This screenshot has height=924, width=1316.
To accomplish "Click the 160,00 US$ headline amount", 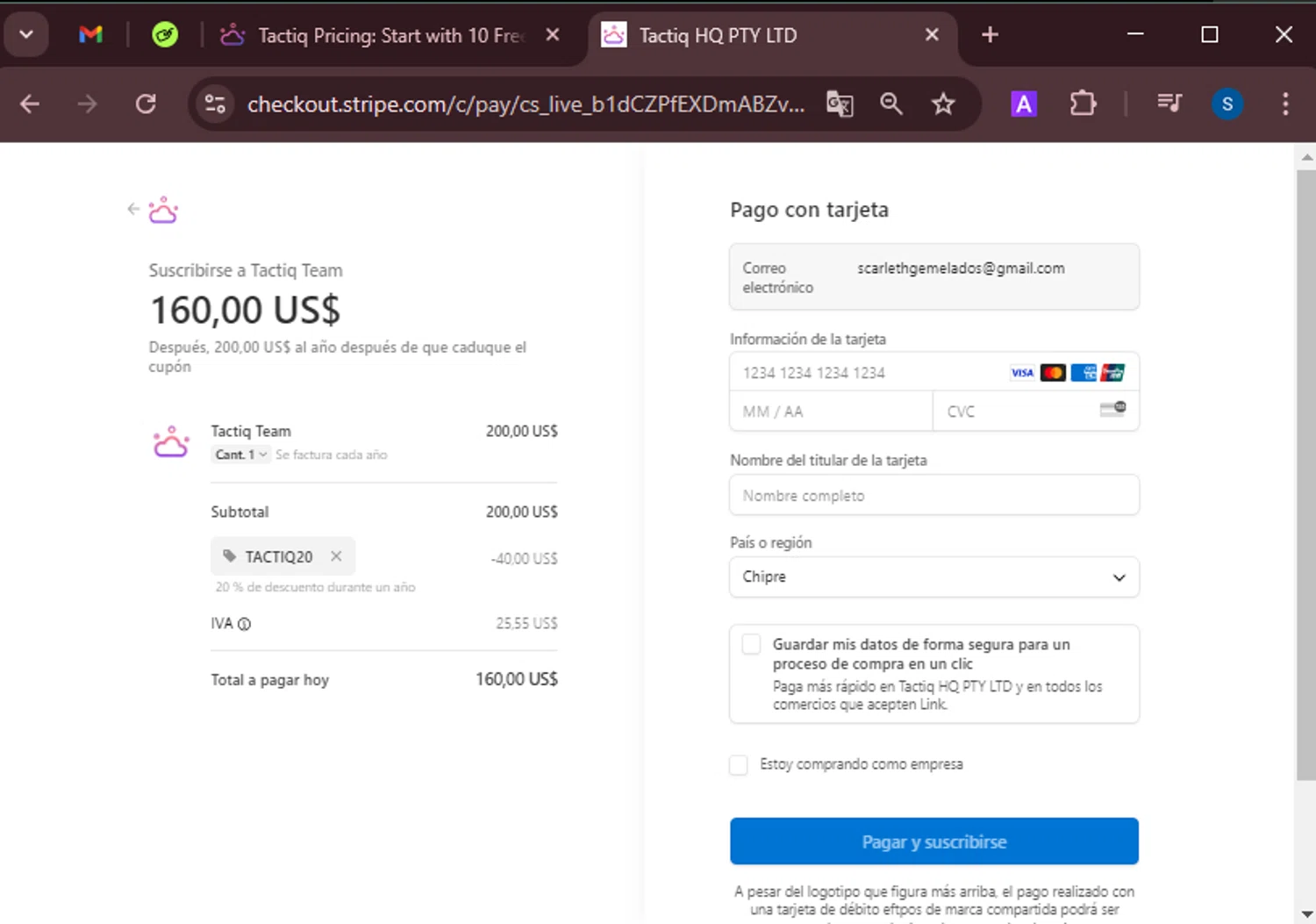I will (x=245, y=310).
